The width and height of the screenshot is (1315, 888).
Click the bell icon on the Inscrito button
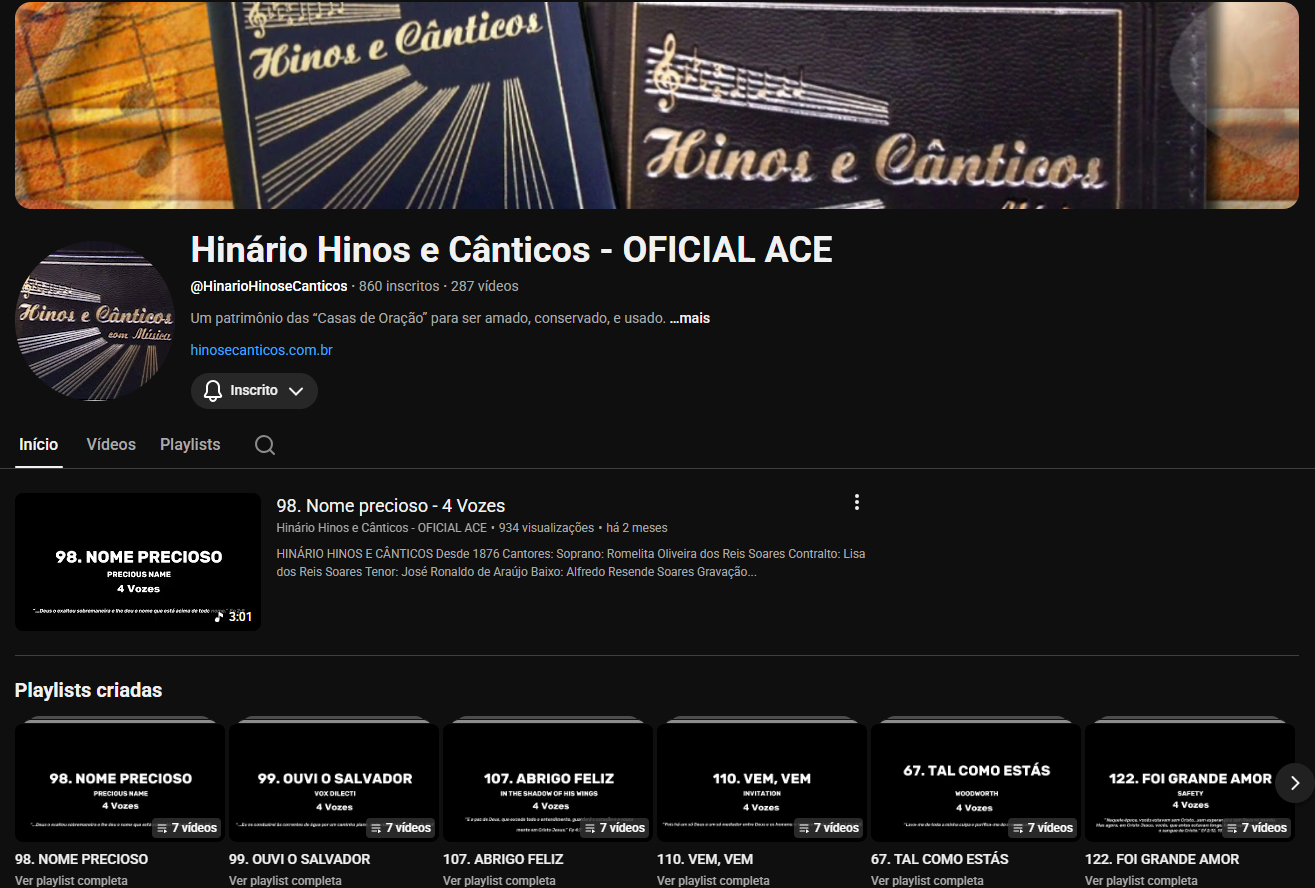[x=212, y=391]
